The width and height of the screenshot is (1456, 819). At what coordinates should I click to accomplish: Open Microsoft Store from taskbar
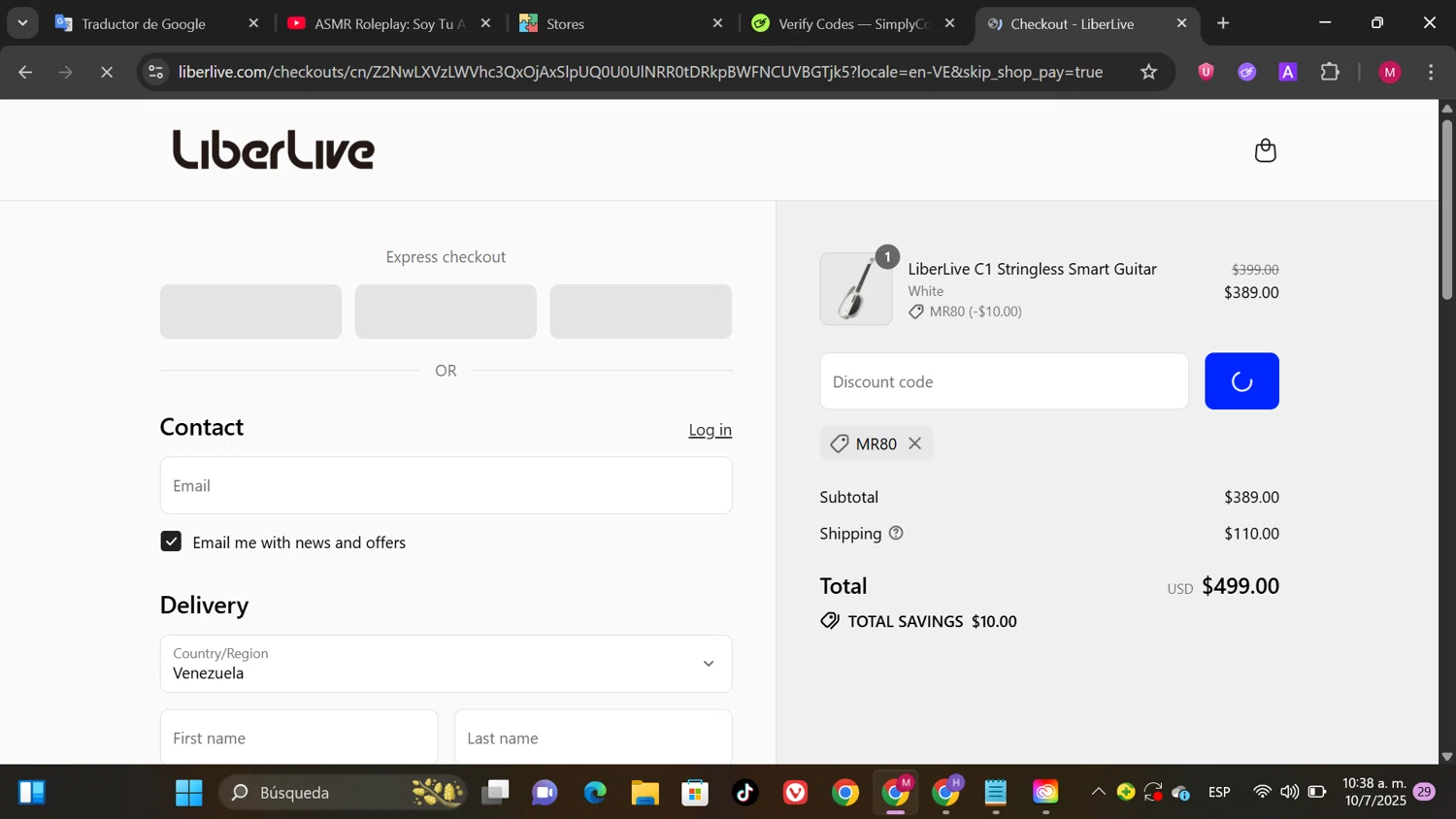click(x=695, y=793)
